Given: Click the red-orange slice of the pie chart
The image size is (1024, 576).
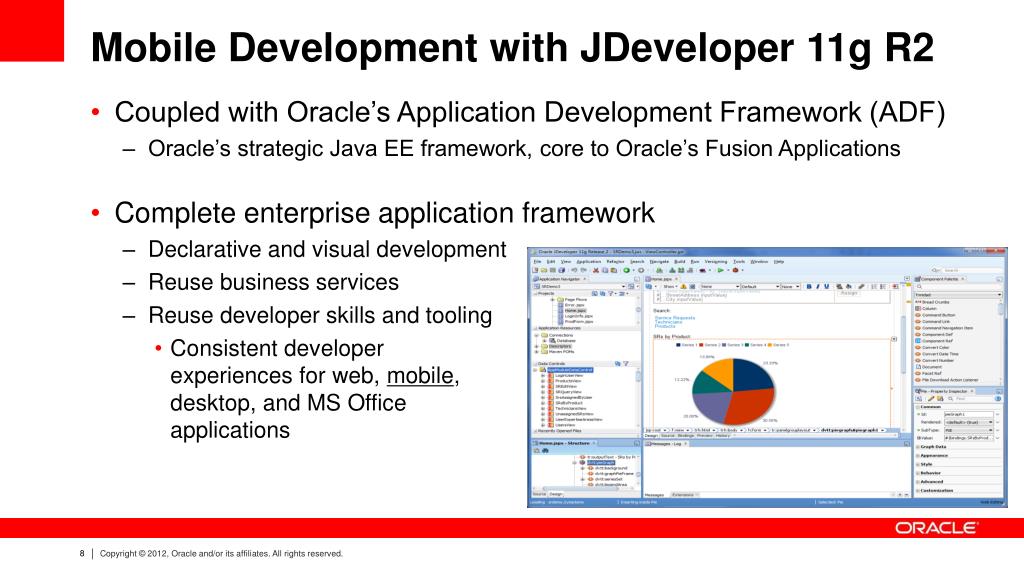Looking at the screenshot, I should (x=751, y=406).
